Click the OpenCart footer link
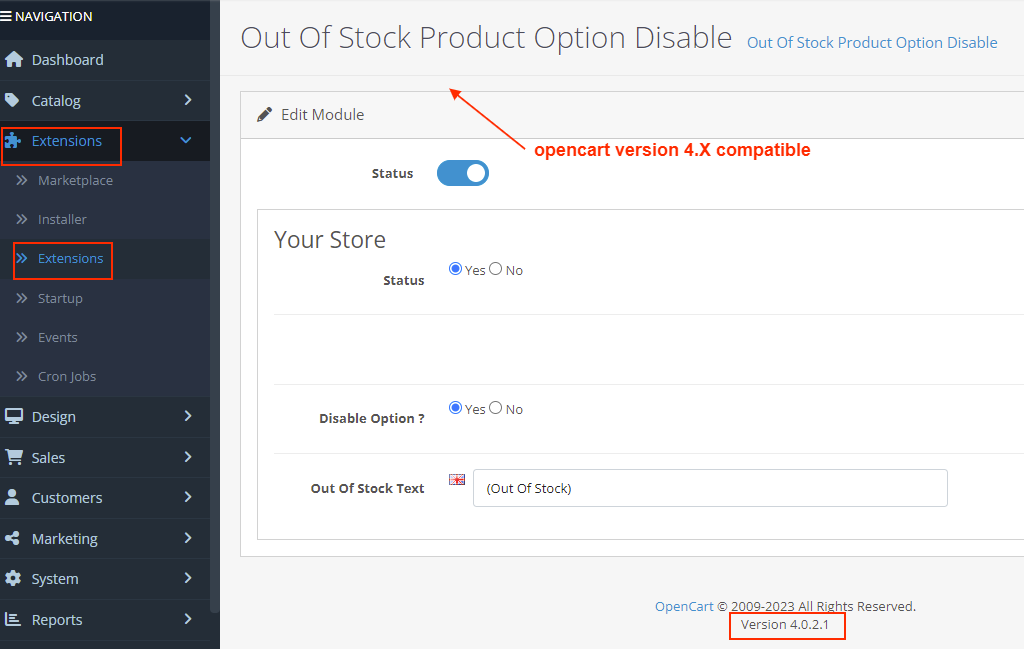The height and width of the screenshot is (649, 1024). (684, 606)
